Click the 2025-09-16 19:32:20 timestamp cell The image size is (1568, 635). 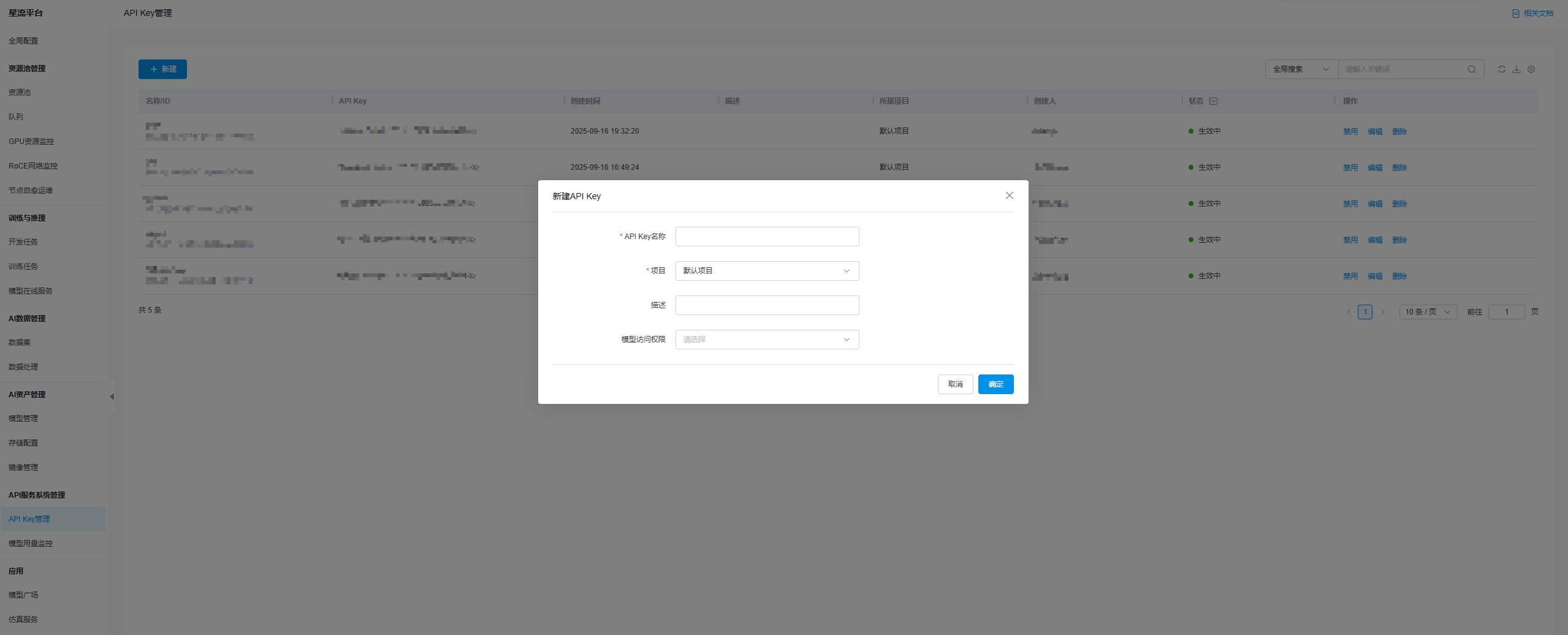pyautogui.click(x=605, y=131)
